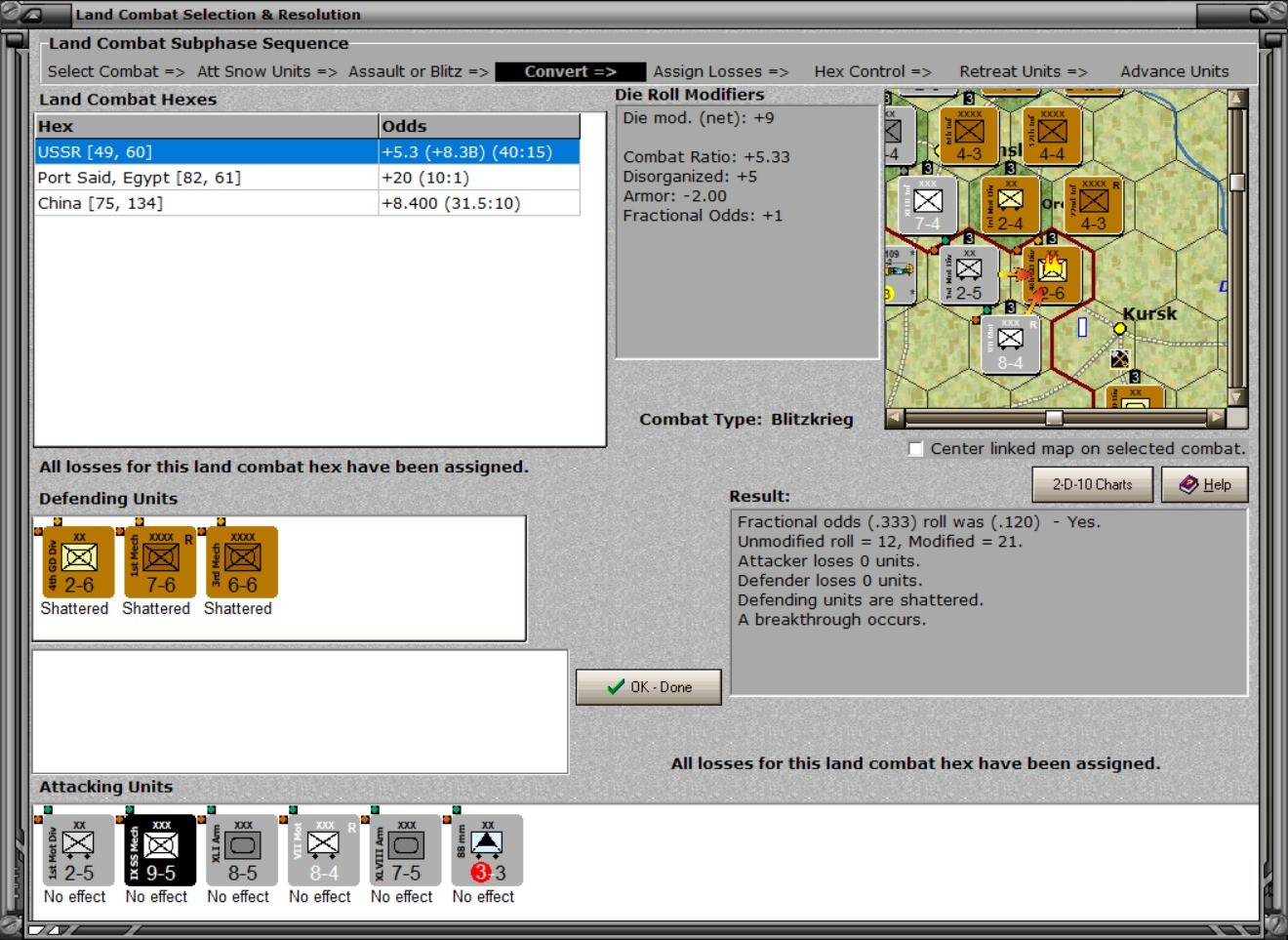
Task: Click the Kursk city marker on the map
Action: tap(1120, 329)
